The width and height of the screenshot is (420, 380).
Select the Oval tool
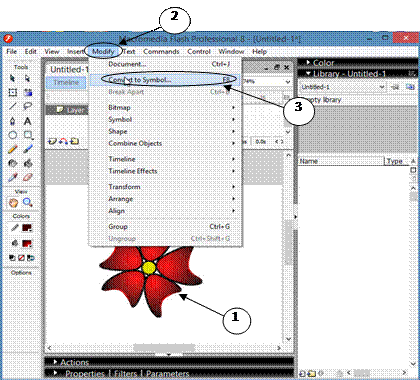pyautogui.click(x=12, y=135)
